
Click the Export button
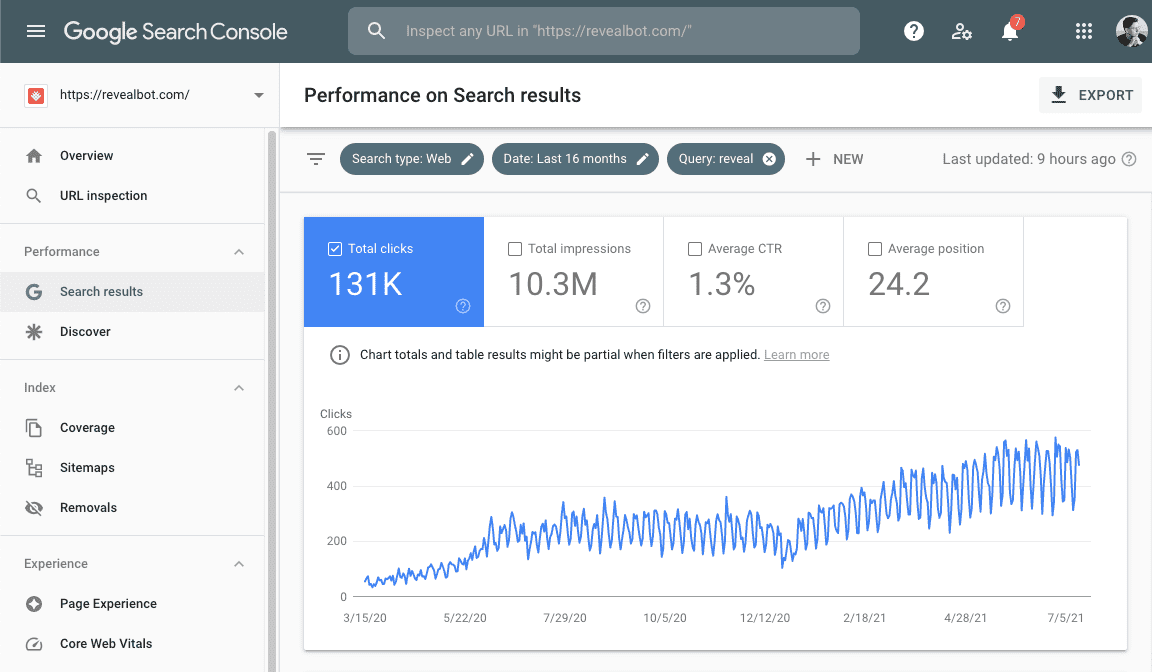point(1091,95)
